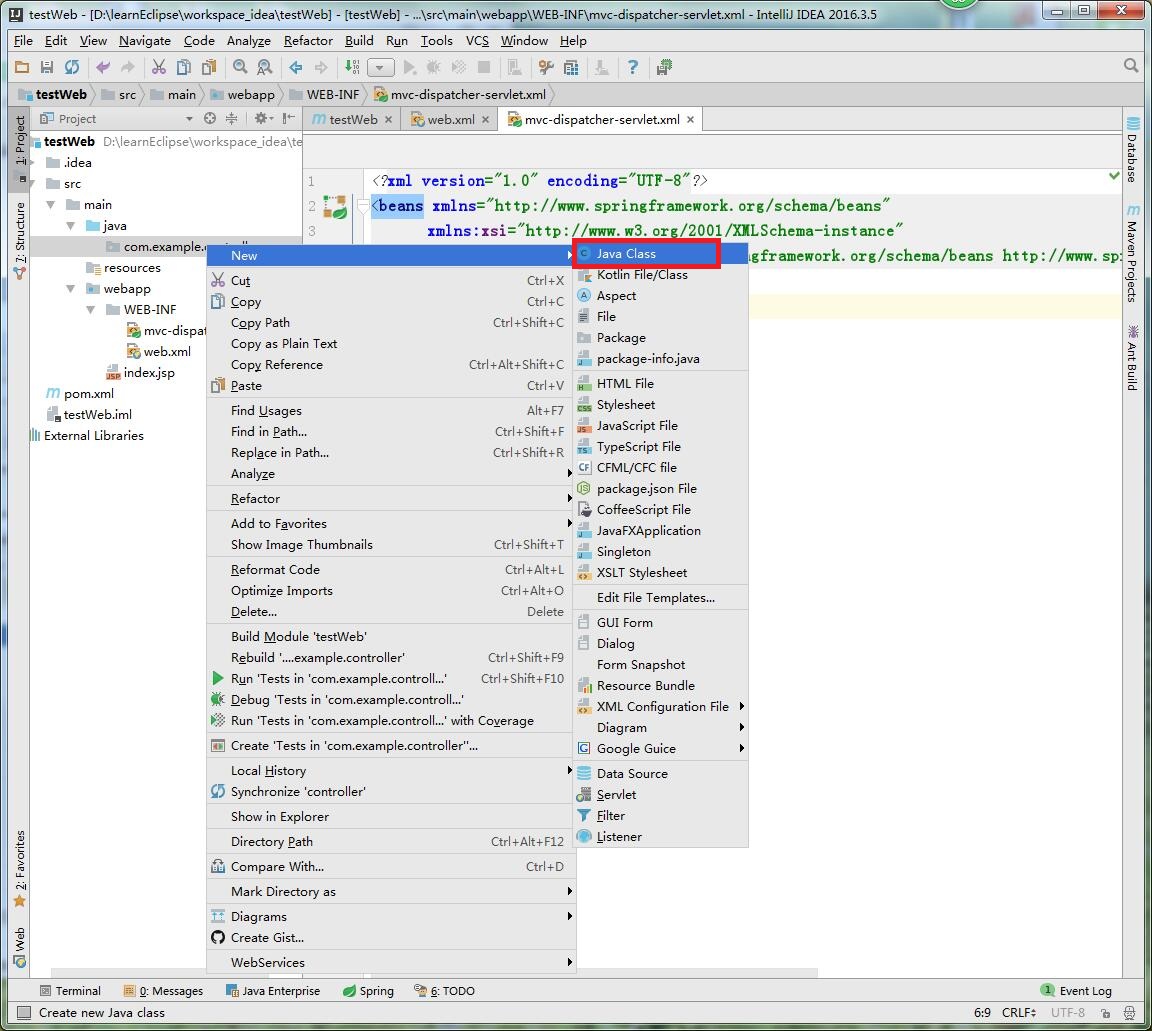Choose Kotlin File/Class from New submenu

660,275
